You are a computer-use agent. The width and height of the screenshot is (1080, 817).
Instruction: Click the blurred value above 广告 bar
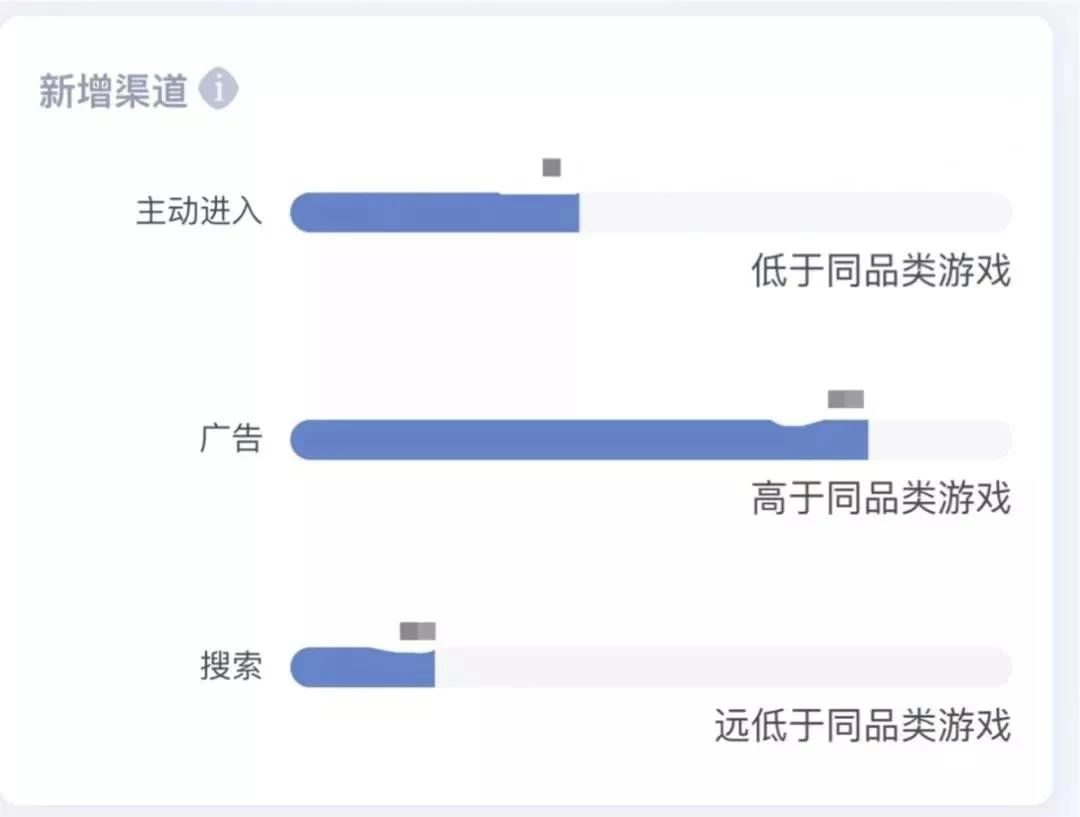click(x=846, y=399)
